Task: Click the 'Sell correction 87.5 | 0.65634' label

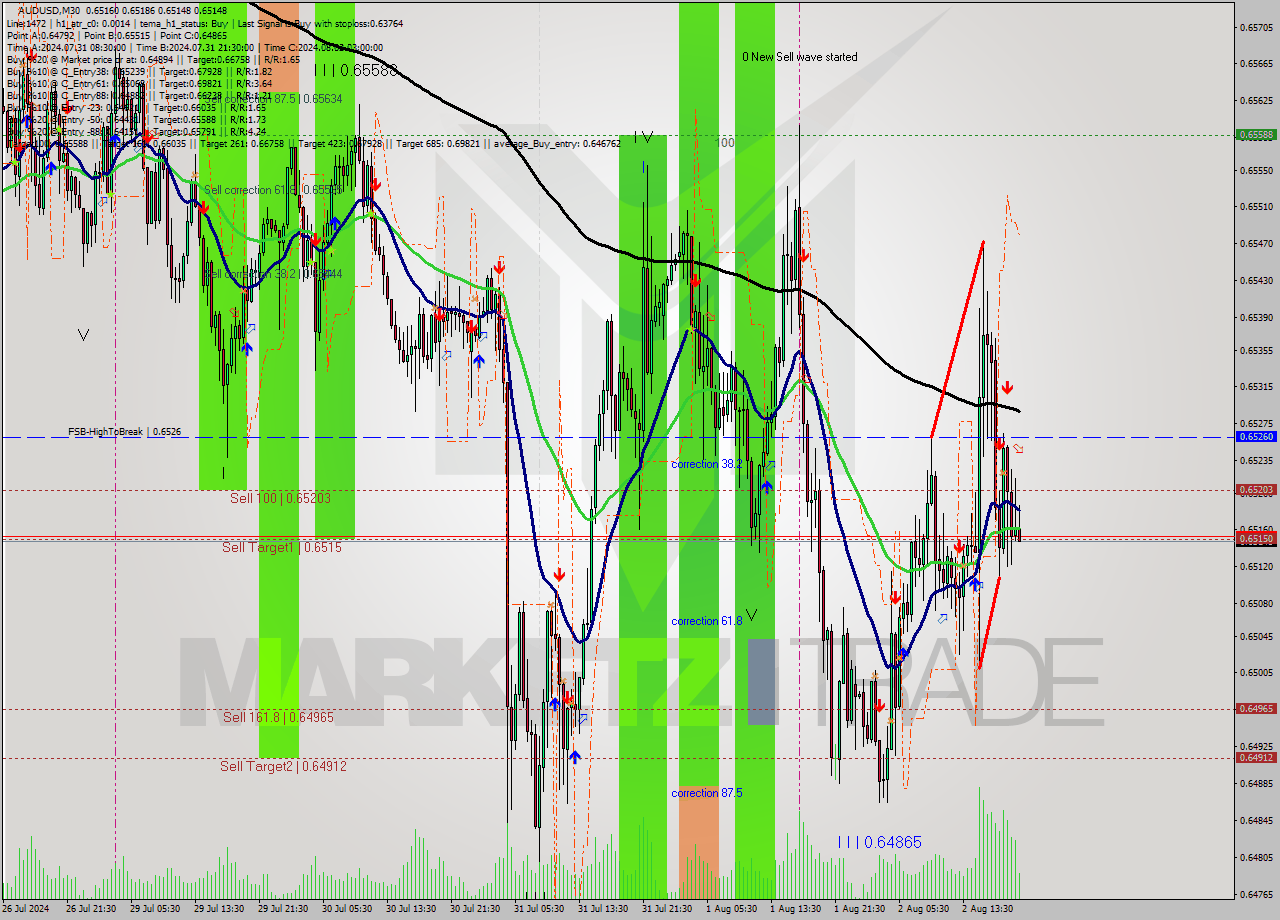Action: coord(273,99)
